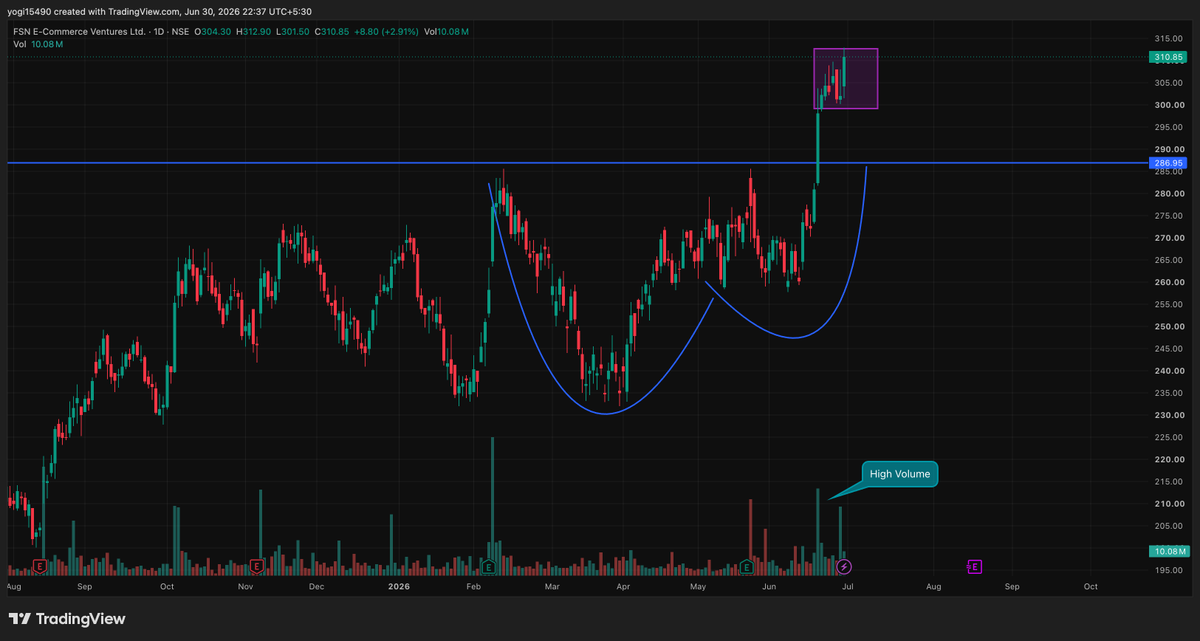Click the 310.85 current price label
Image resolution: width=1200 pixels, height=641 pixels.
click(1167, 58)
